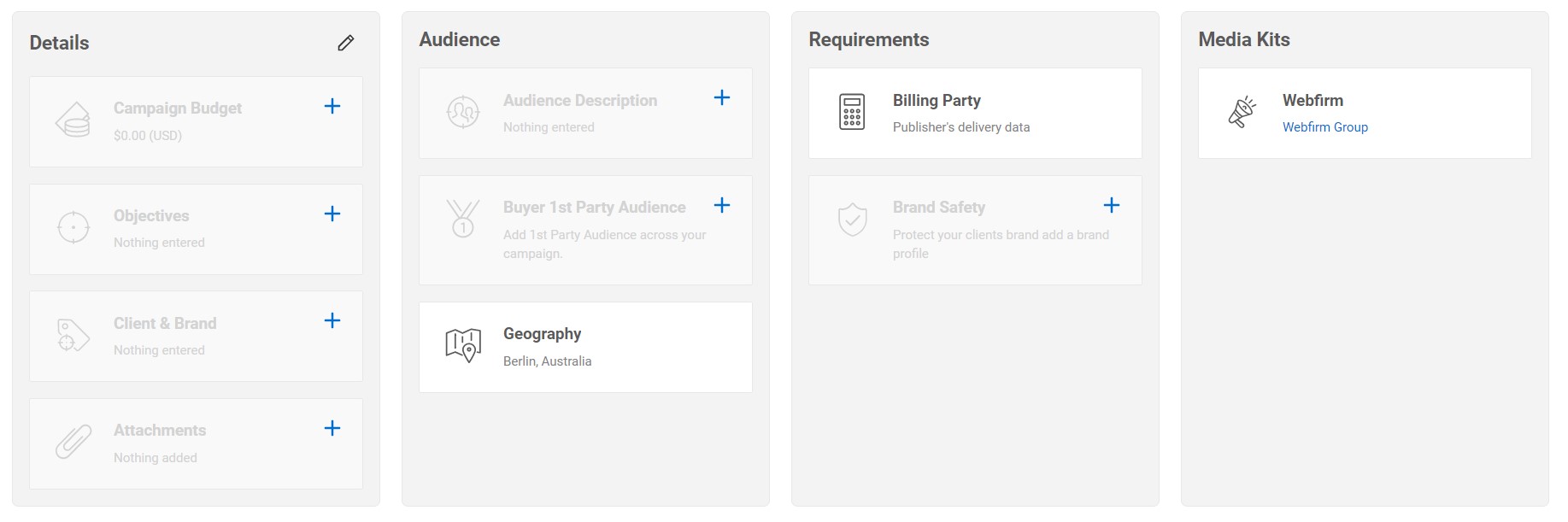Add a Campaign Budget with plus icon

(332, 106)
